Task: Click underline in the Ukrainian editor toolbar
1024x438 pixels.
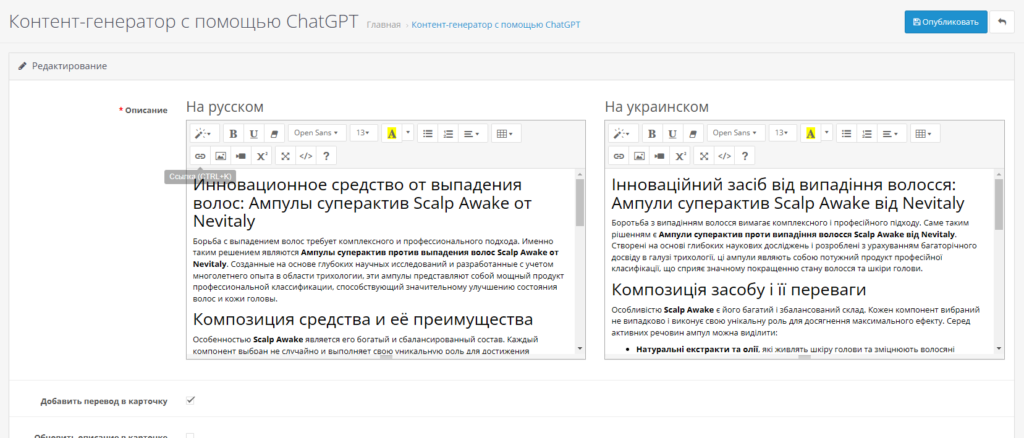Action: (x=673, y=133)
